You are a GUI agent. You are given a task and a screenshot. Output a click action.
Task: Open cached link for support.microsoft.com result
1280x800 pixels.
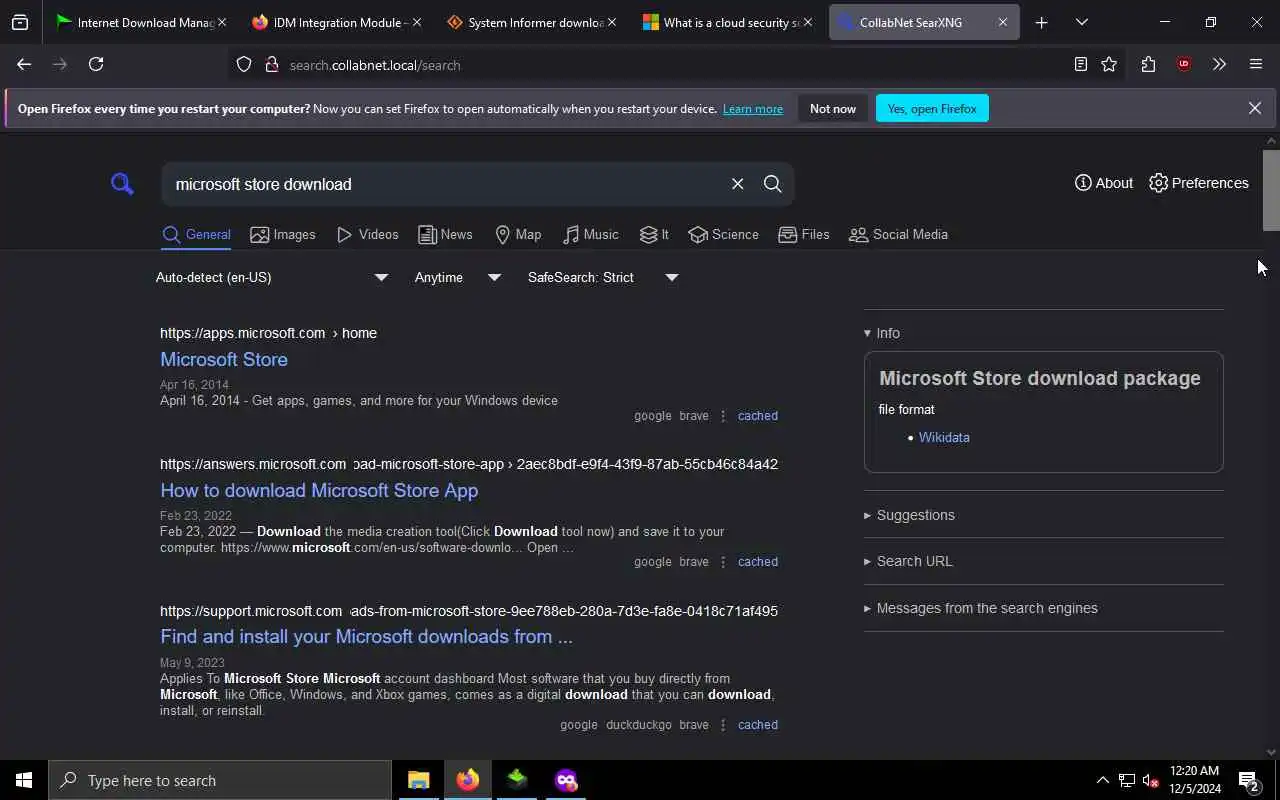[x=758, y=725]
